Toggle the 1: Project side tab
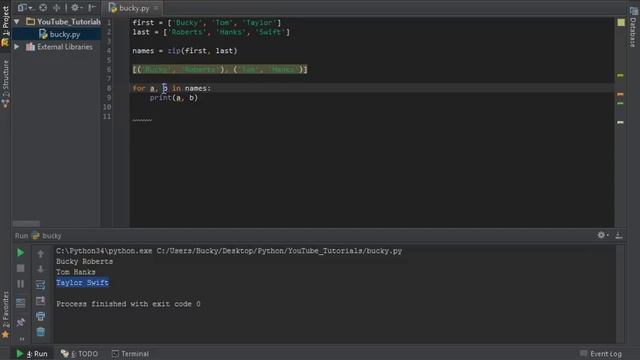This screenshot has height=360, width=640. (x=5, y=26)
